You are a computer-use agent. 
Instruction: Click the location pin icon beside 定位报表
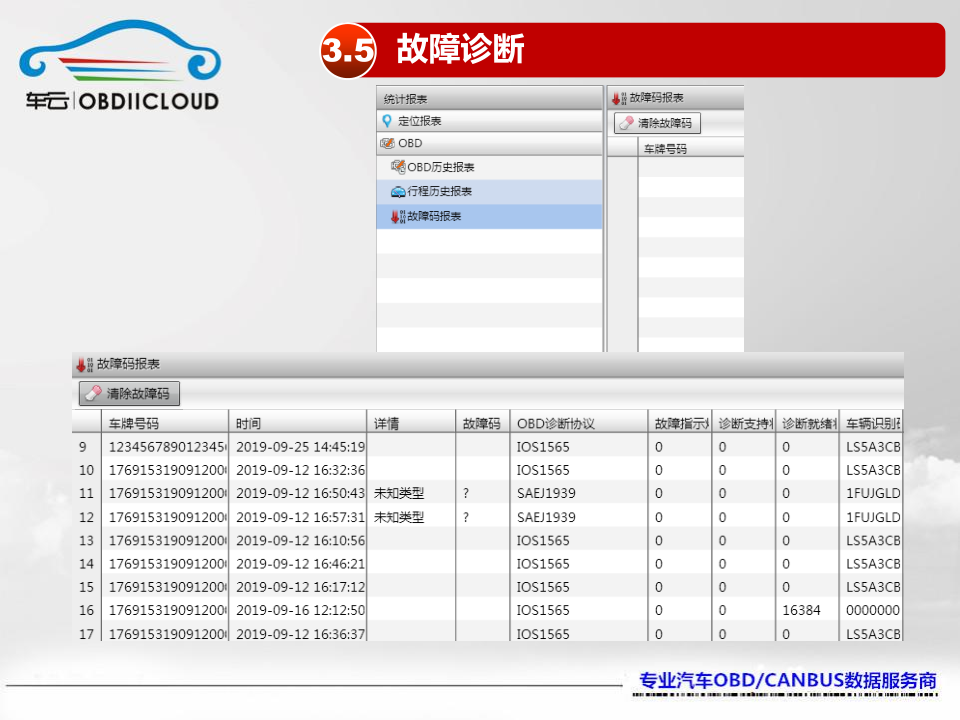pyautogui.click(x=387, y=121)
